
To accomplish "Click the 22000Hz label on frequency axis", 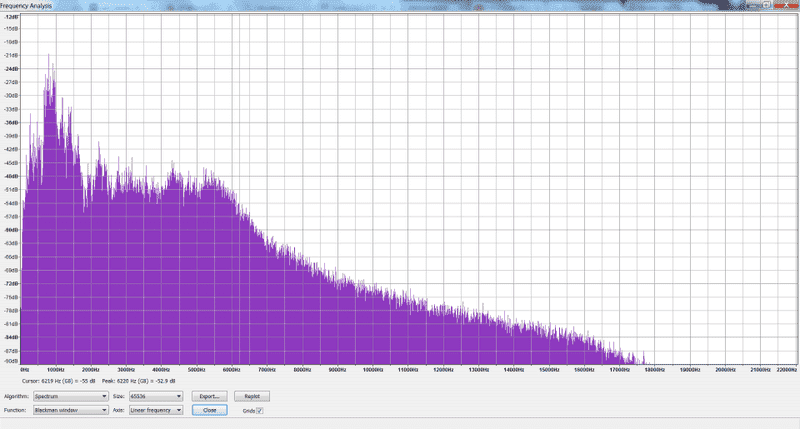I will coord(785,370).
